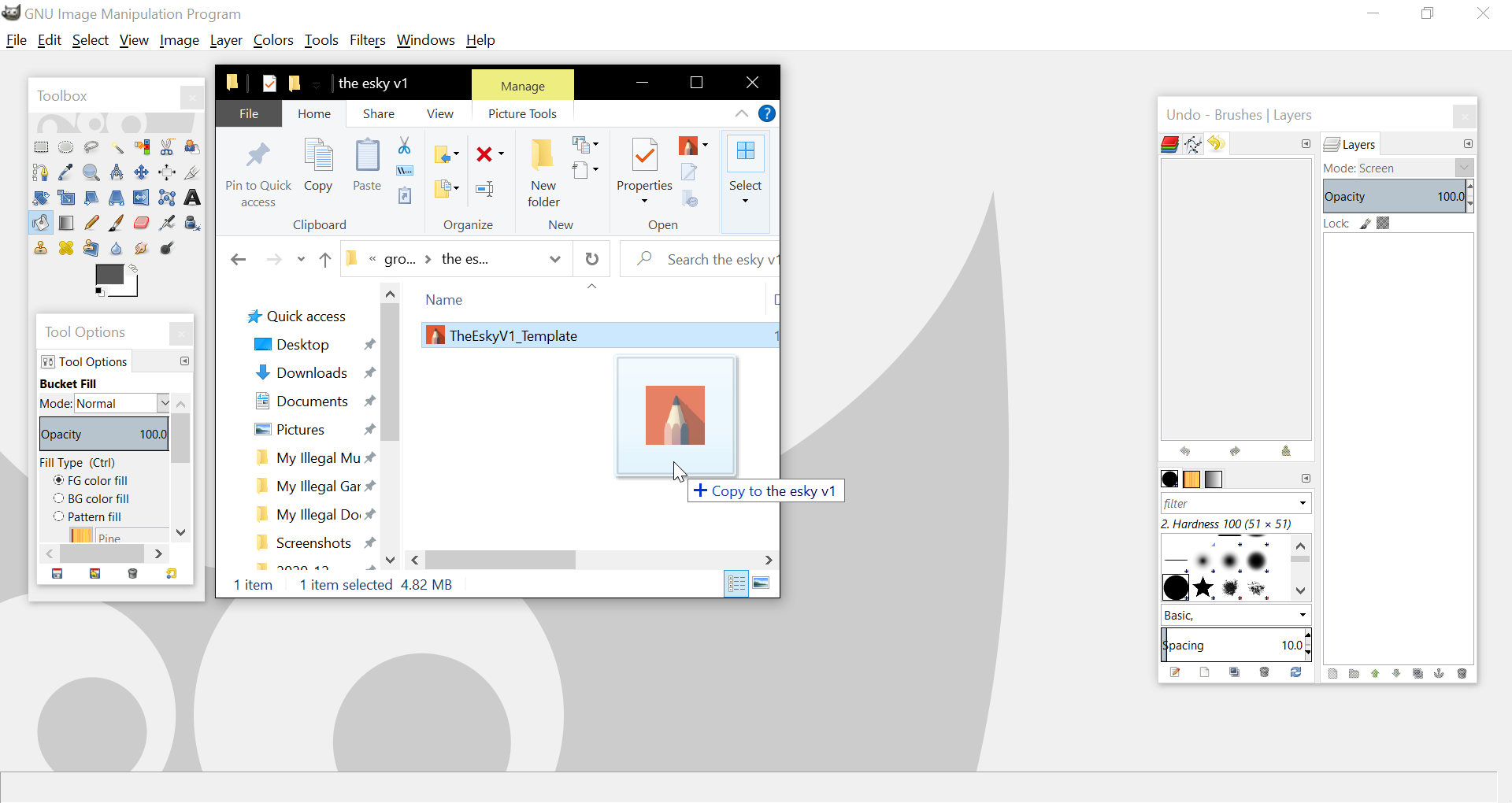Select the Blend gradient tool
The width and height of the screenshot is (1512, 803).
(66, 223)
